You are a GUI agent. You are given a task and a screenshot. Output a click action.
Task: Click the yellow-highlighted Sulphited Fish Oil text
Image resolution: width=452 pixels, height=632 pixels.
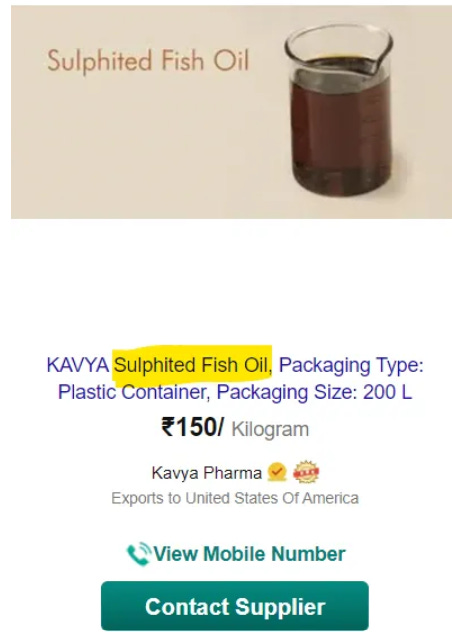point(192,365)
